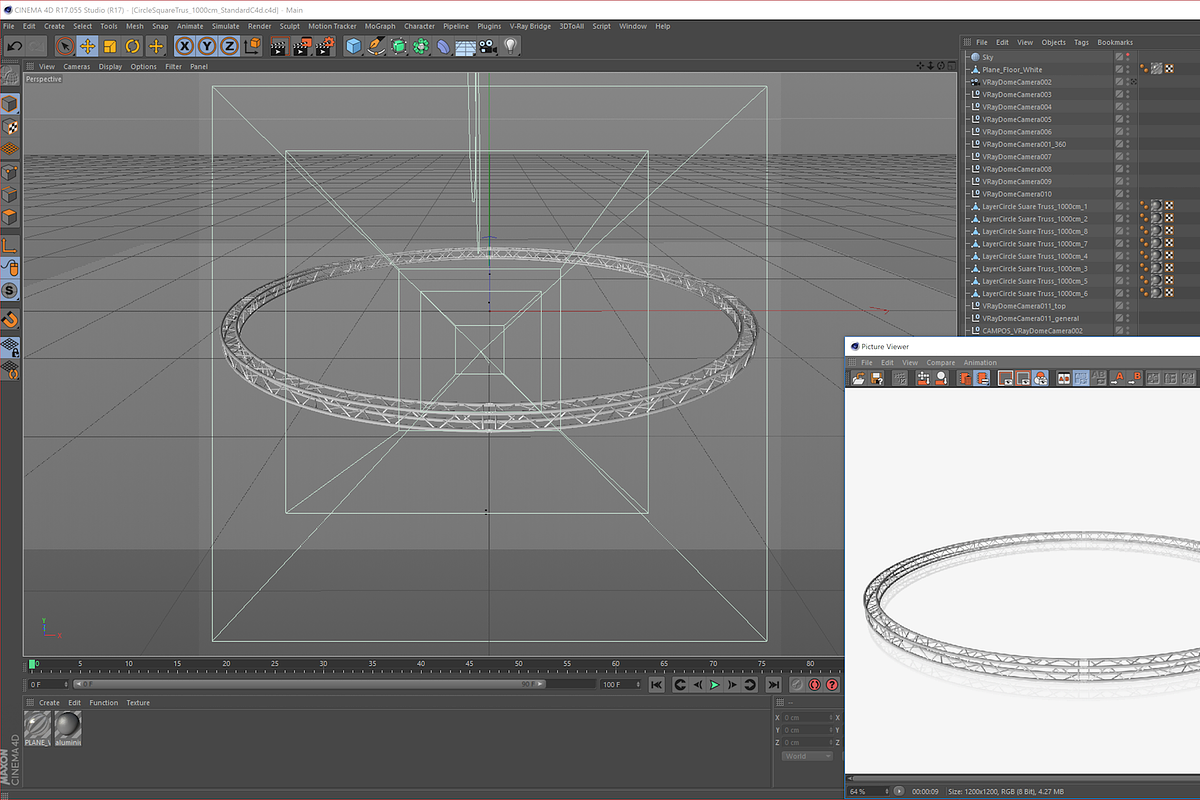Click the green timeline playhead marker

[x=33, y=663]
